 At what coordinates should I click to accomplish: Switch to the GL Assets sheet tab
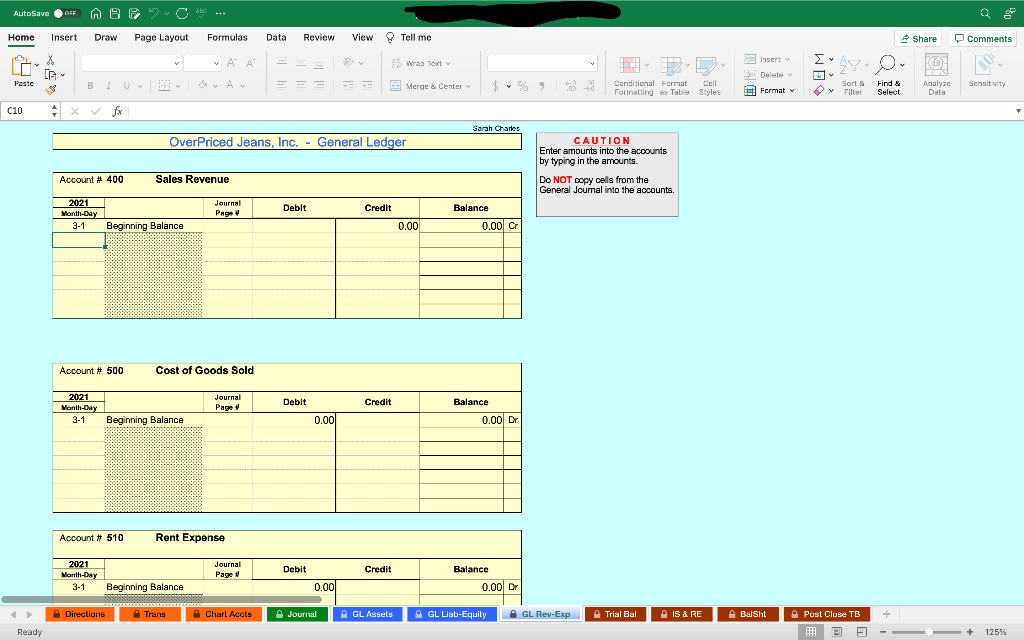367,614
